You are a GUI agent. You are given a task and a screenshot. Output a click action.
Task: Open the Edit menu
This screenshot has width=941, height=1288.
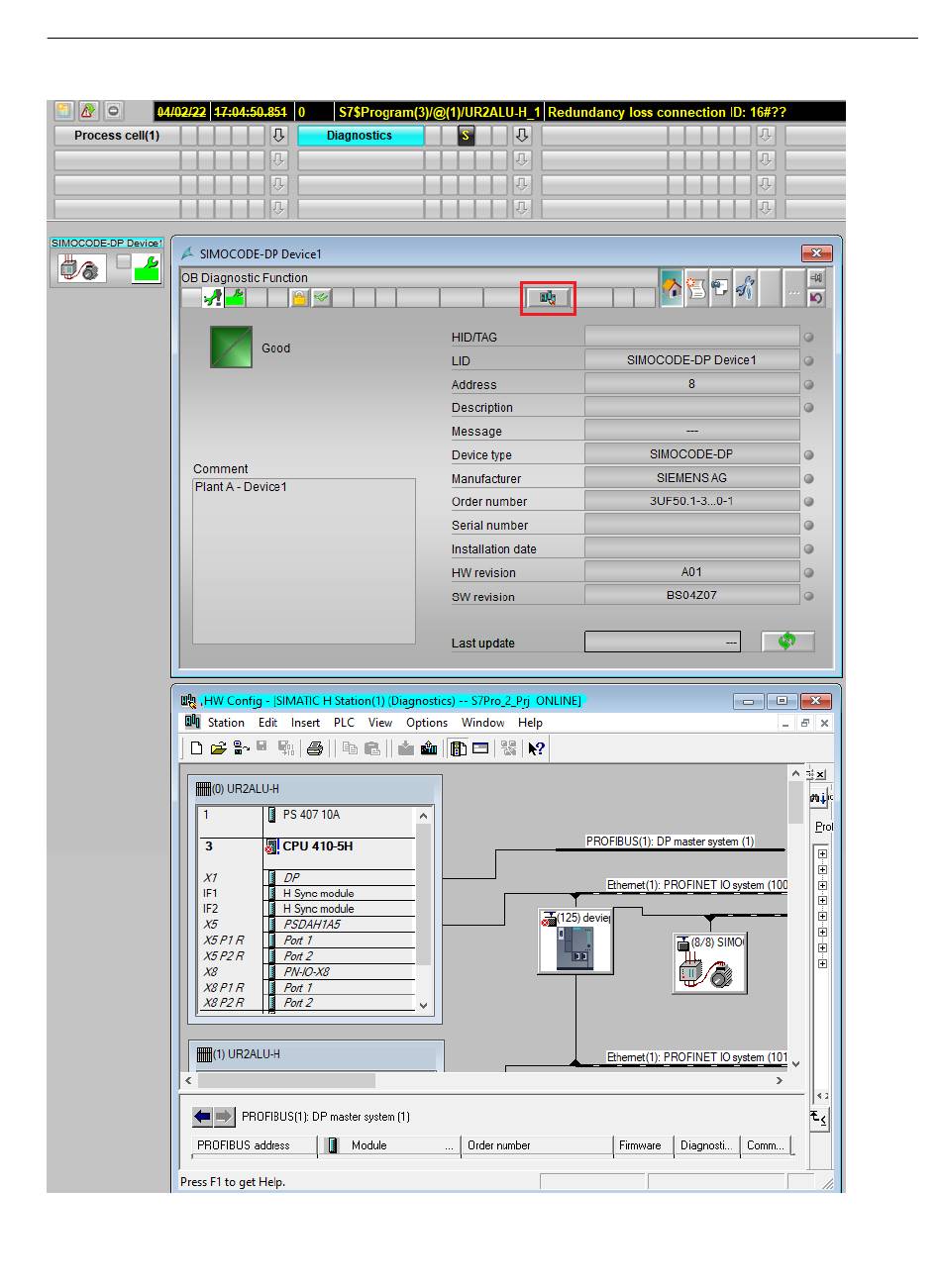click(x=268, y=723)
